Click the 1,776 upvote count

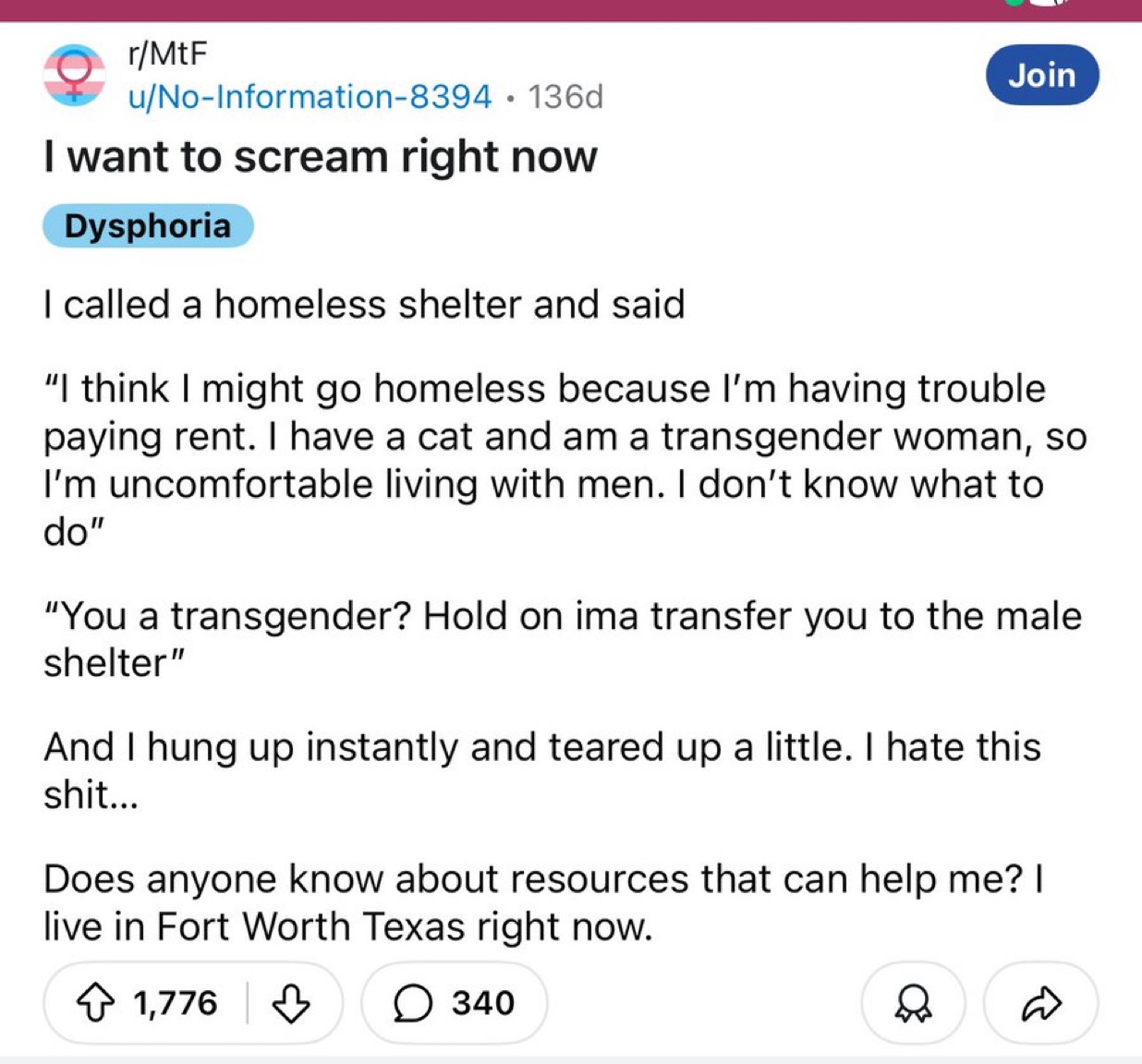pyautogui.click(x=176, y=1003)
